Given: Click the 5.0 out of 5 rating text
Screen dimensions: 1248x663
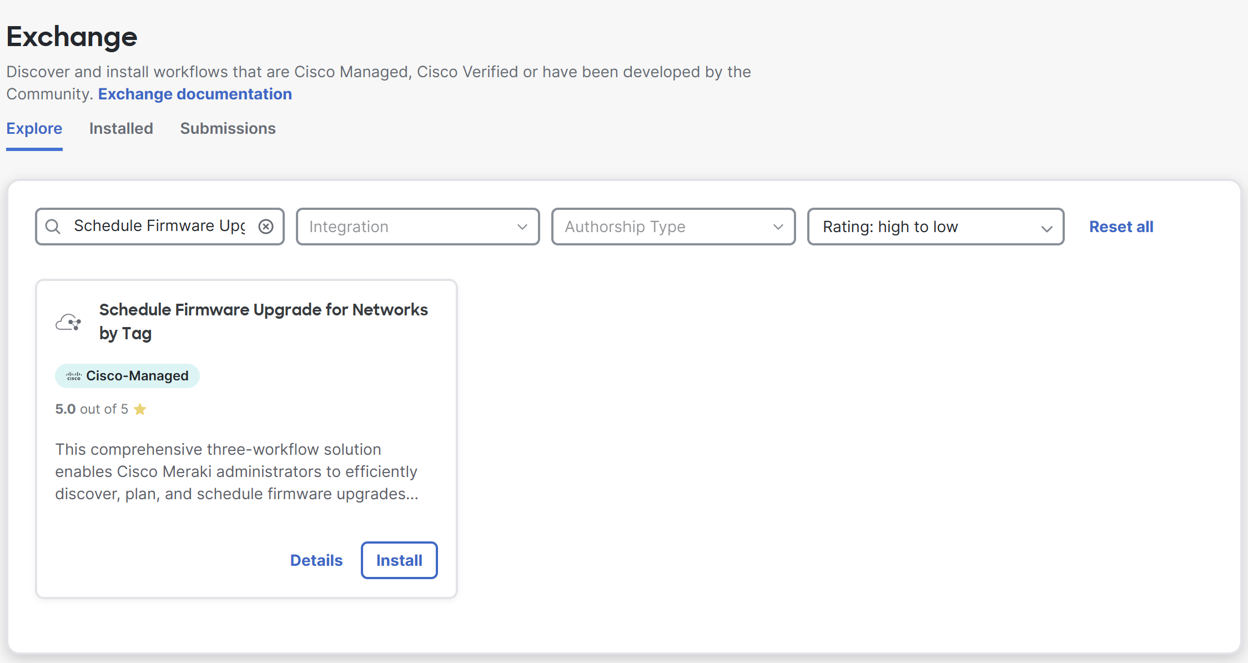Looking at the screenshot, I should tap(92, 409).
